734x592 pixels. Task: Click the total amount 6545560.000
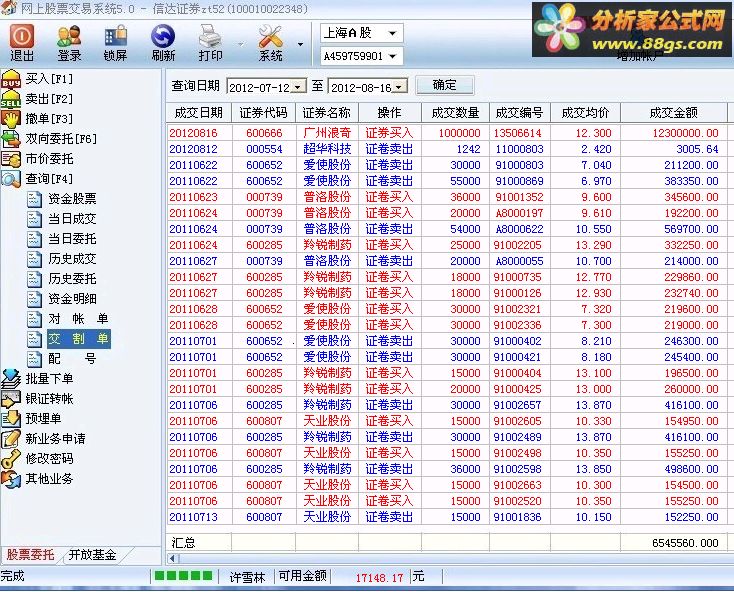click(x=685, y=543)
